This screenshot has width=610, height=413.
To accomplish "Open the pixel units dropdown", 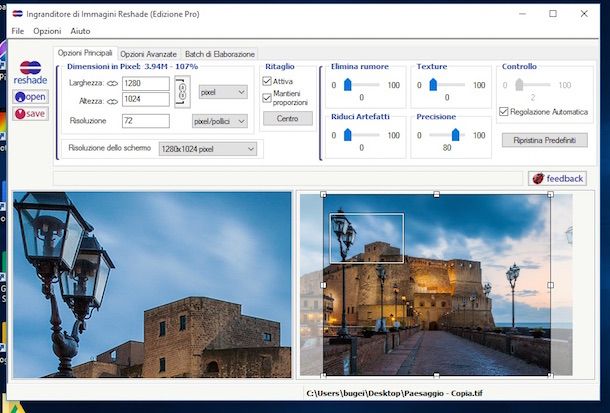I will [x=222, y=92].
